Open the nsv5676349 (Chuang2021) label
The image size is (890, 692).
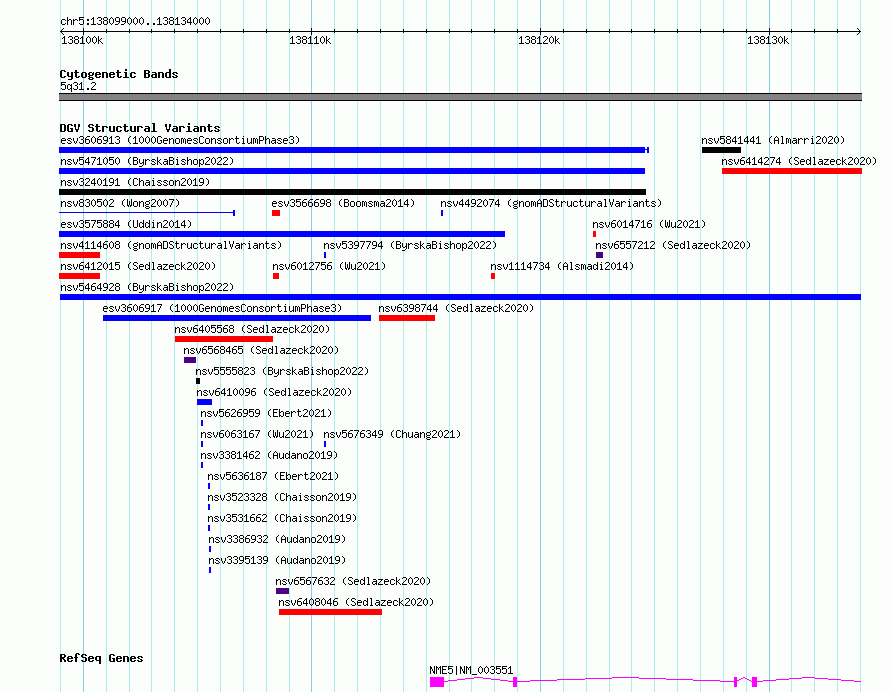coord(392,434)
